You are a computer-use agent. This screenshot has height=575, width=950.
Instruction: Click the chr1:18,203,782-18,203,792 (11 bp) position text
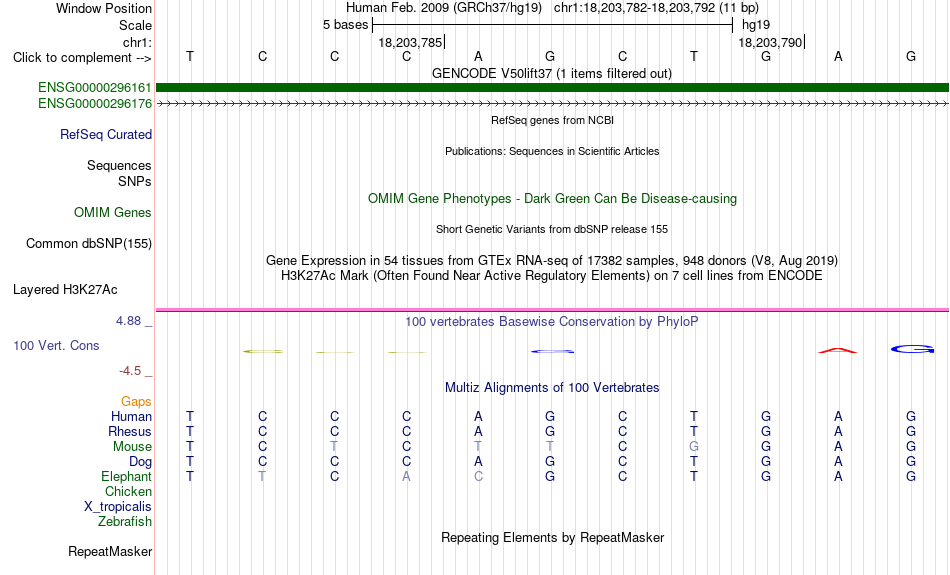point(656,8)
